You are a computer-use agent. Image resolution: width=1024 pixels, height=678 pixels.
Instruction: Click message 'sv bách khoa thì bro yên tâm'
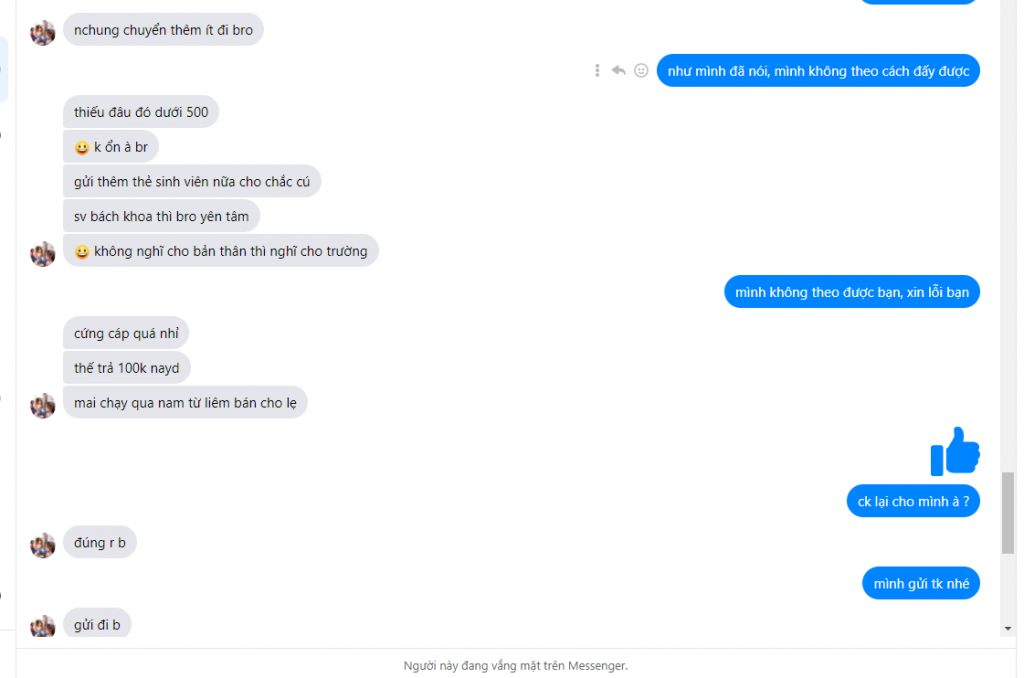(x=161, y=216)
